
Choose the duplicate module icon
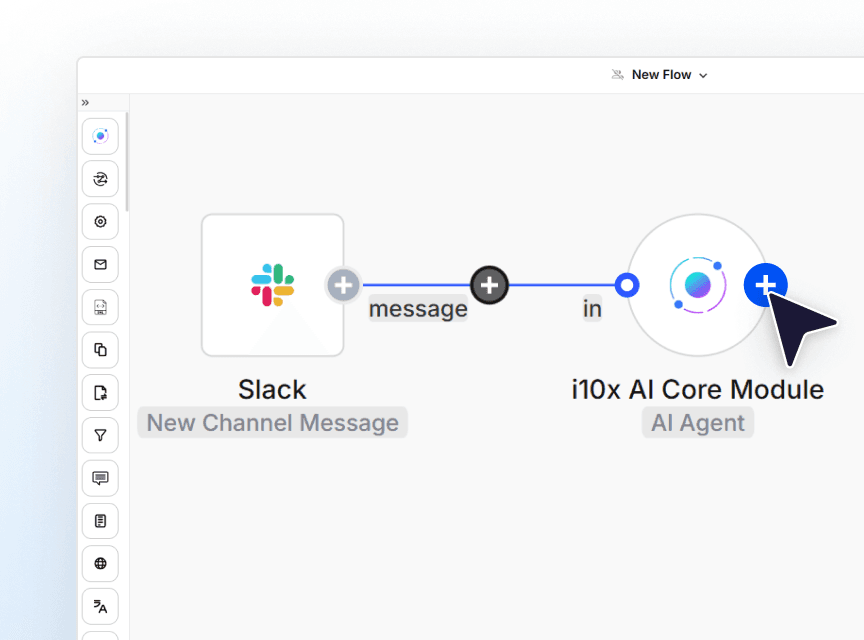100,350
